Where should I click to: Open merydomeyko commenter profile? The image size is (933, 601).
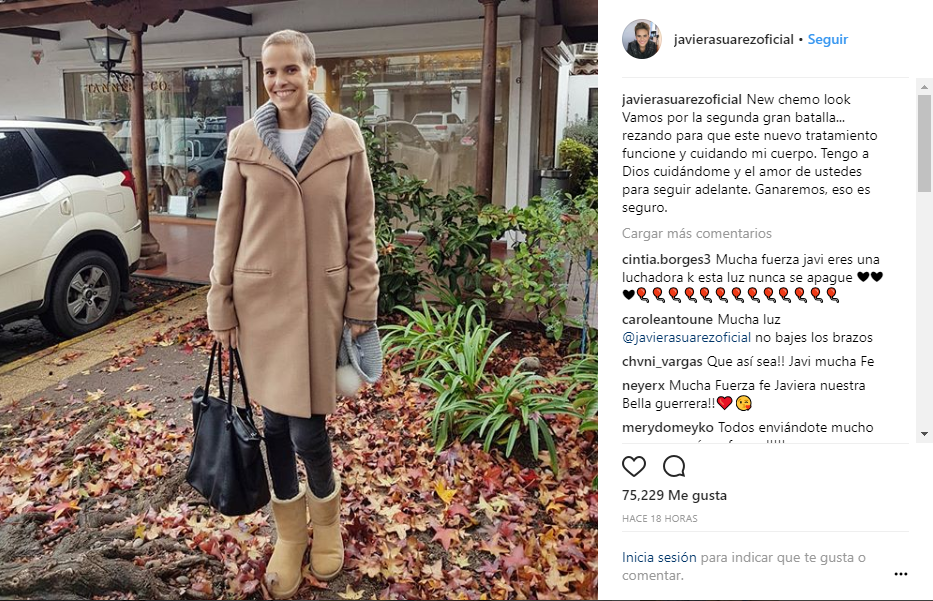click(668, 427)
